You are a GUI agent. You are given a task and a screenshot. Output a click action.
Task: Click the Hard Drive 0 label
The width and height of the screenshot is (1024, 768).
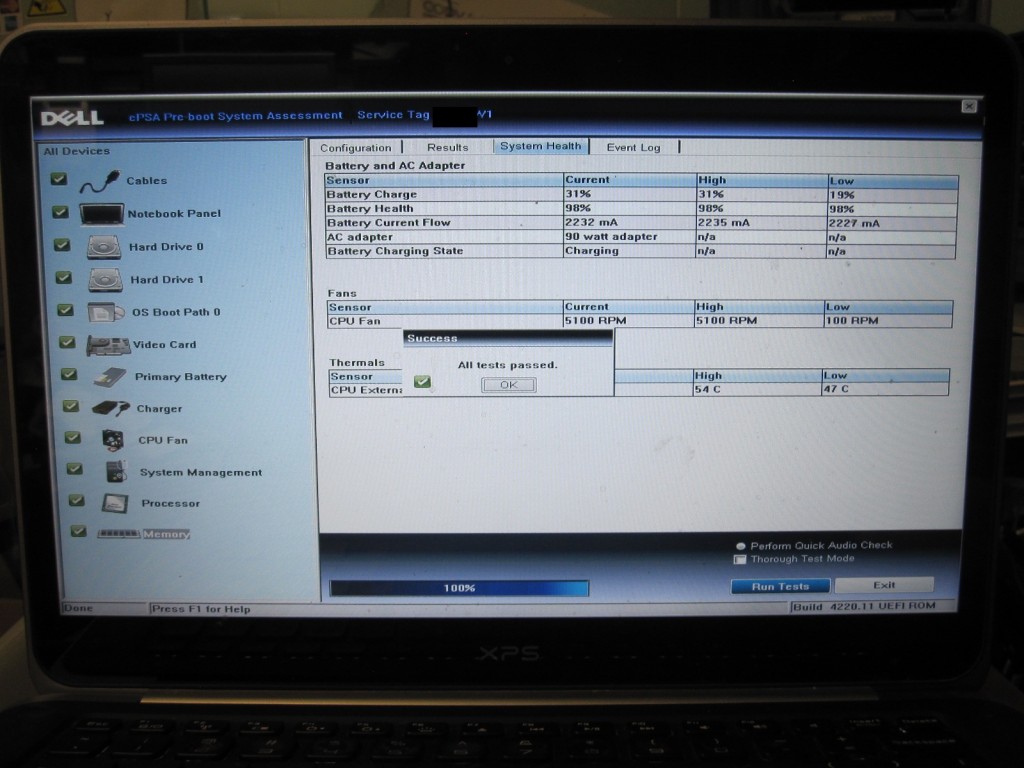(167, 247)
